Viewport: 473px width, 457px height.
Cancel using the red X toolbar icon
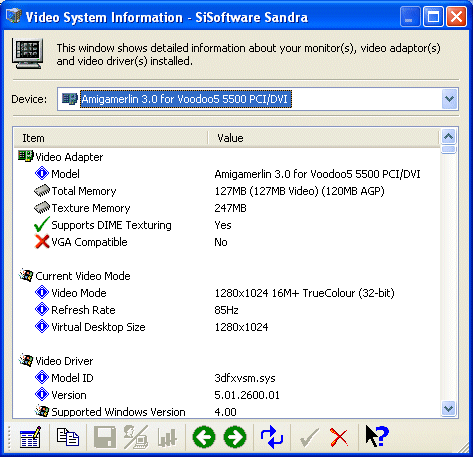[x=339, y=437]
